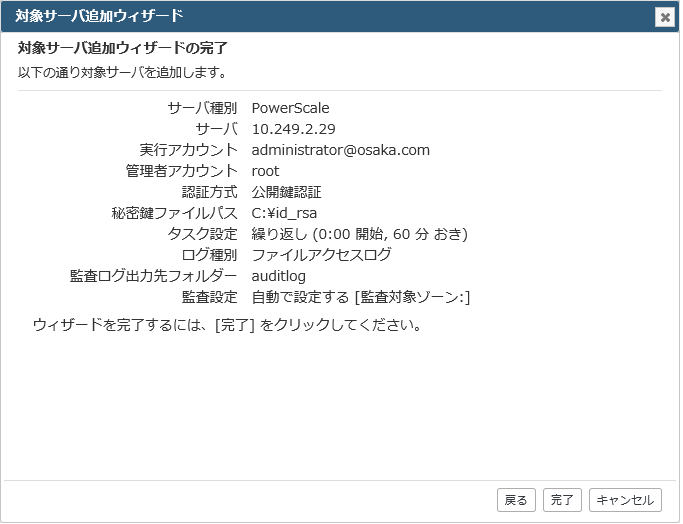Click the 秘密鍵ファイルパス label

(x=175, y=213)
